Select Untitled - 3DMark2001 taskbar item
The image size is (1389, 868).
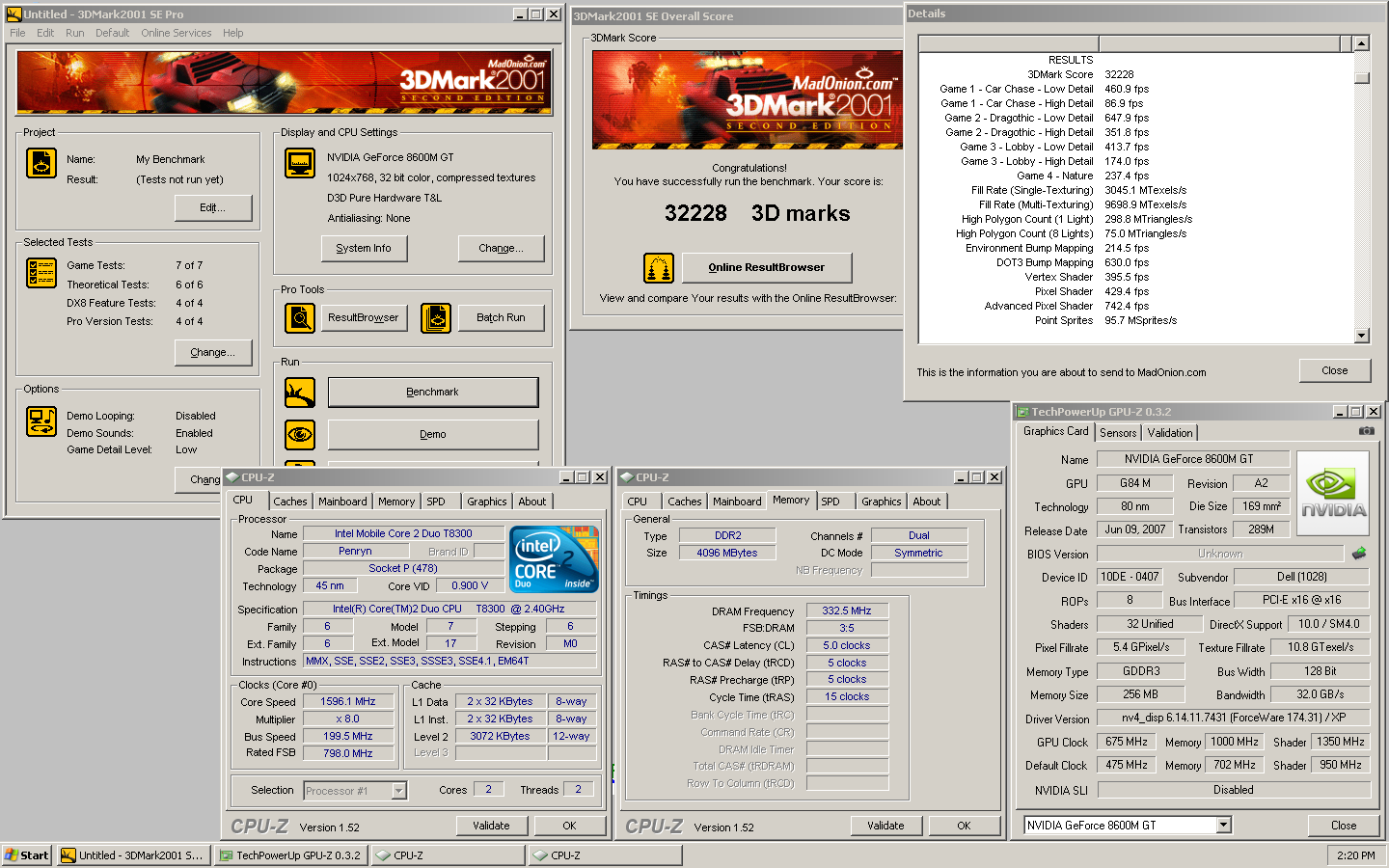pos(133,855)
